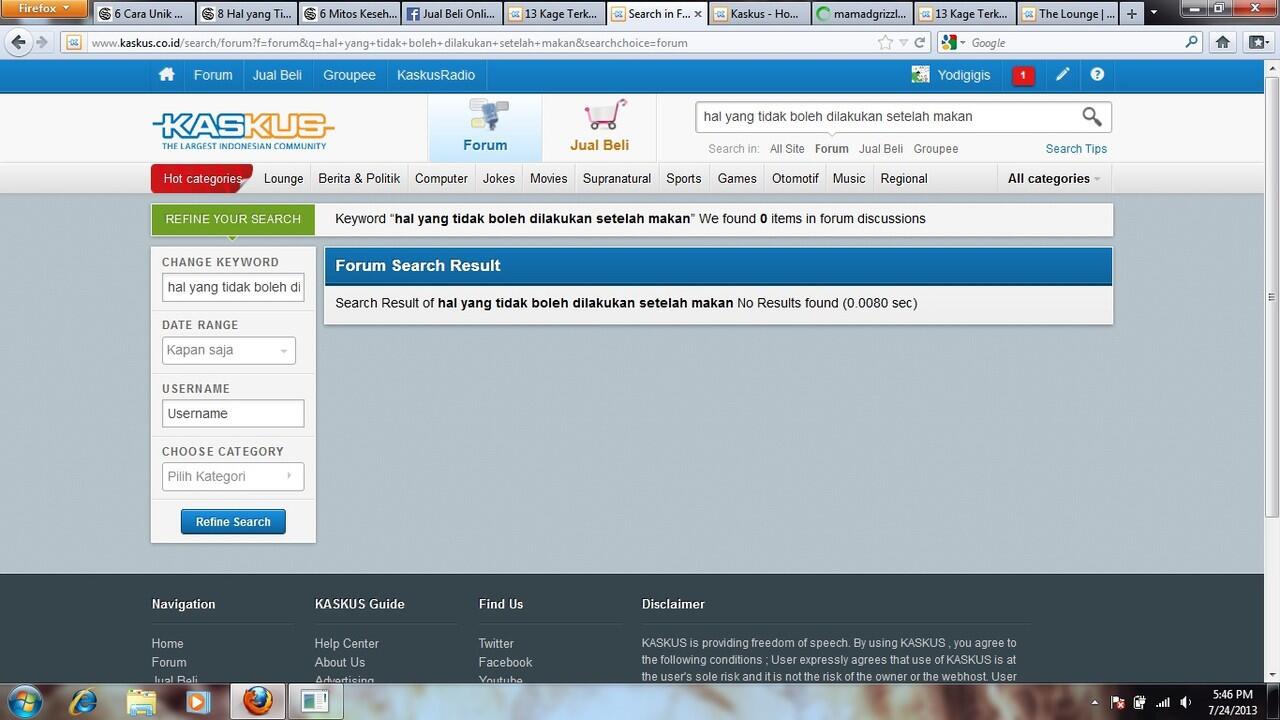Click the Yodigigis avatar icon
The width and height of the screenshot is (1280, 720).
(920, 75)
